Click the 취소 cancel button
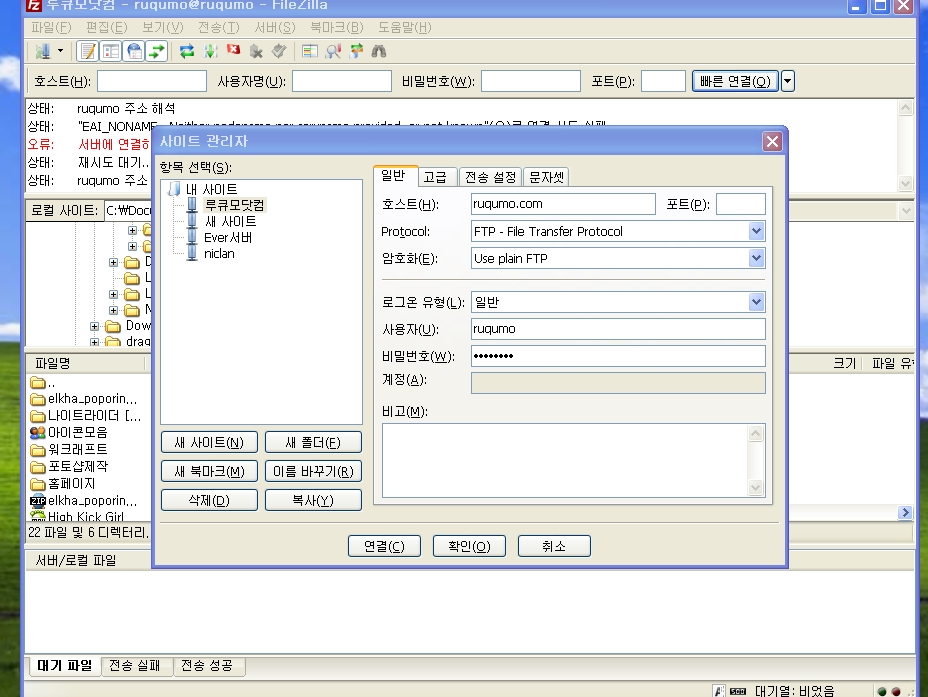 point(554,546)
